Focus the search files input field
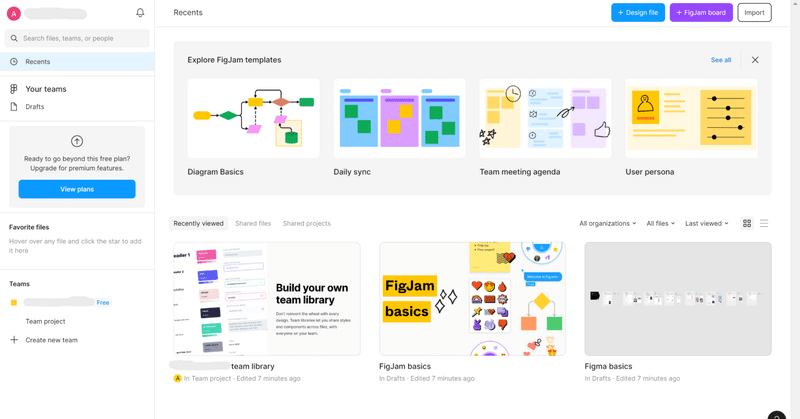Viewport: 800px width, 419px height. 77,38
